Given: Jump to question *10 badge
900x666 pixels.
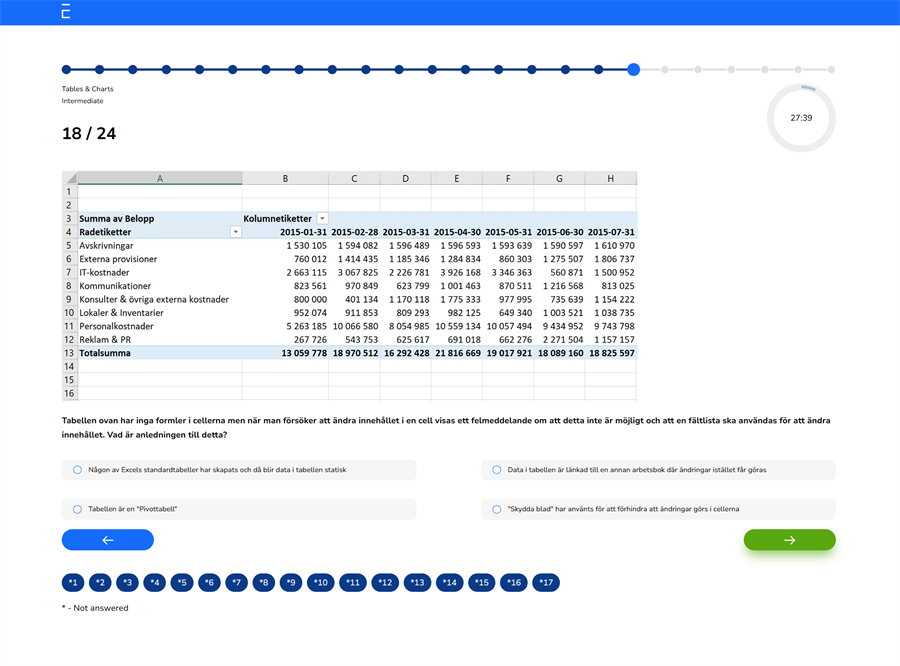Looking at the screenshot, I should coord(320,582).
